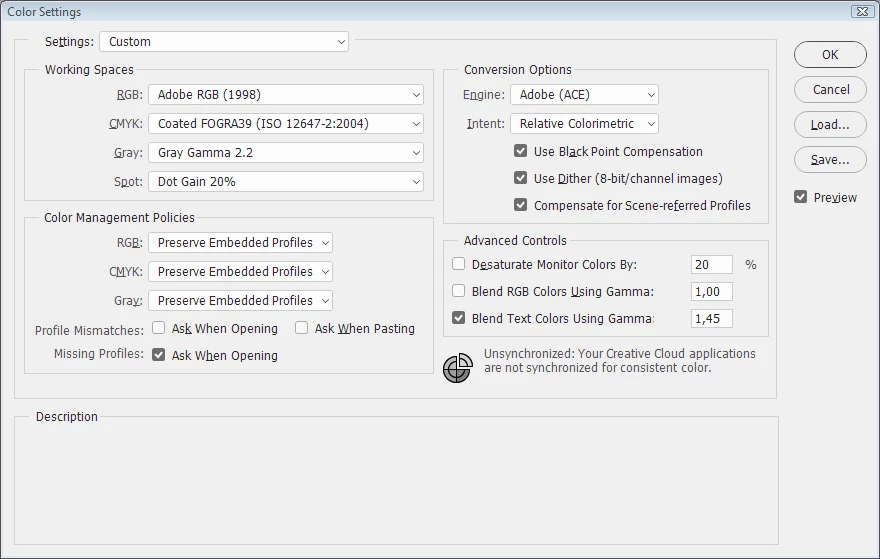Enable Blend RGB Colors Using Gamma
880x559 pixels.
459,291
